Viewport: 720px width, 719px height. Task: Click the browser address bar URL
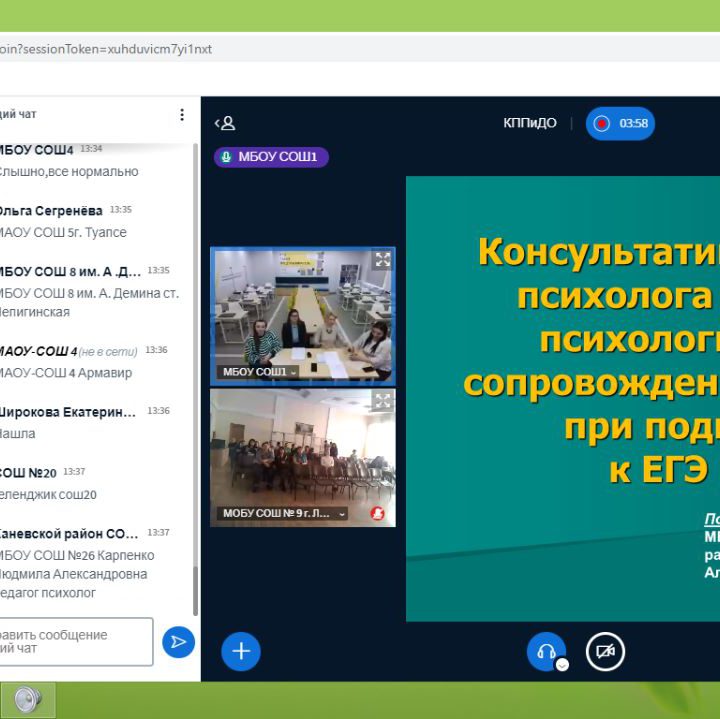(x=105, y=48)
